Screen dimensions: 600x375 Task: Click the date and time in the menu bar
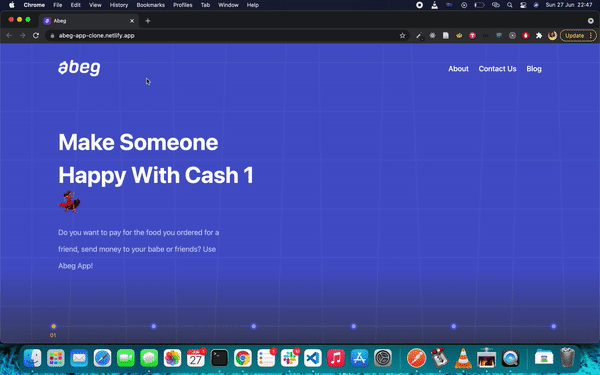569,5
